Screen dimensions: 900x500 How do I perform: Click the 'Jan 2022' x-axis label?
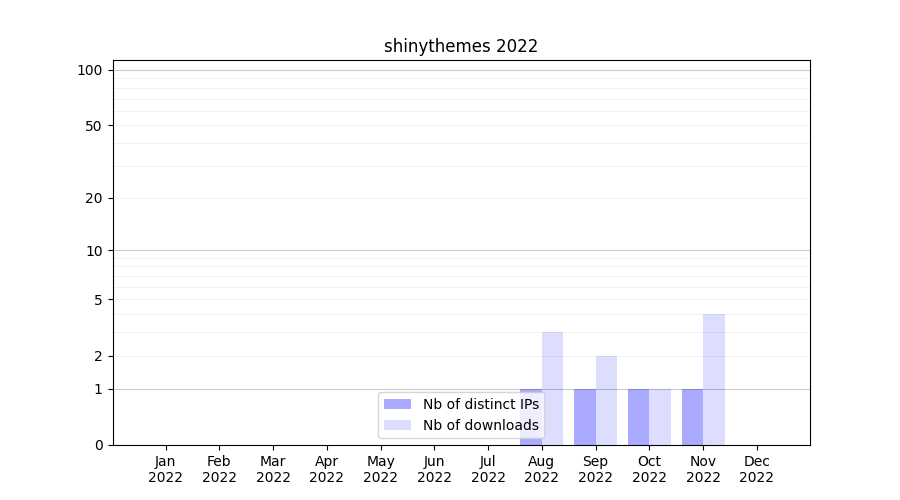[x=165, y=469]
